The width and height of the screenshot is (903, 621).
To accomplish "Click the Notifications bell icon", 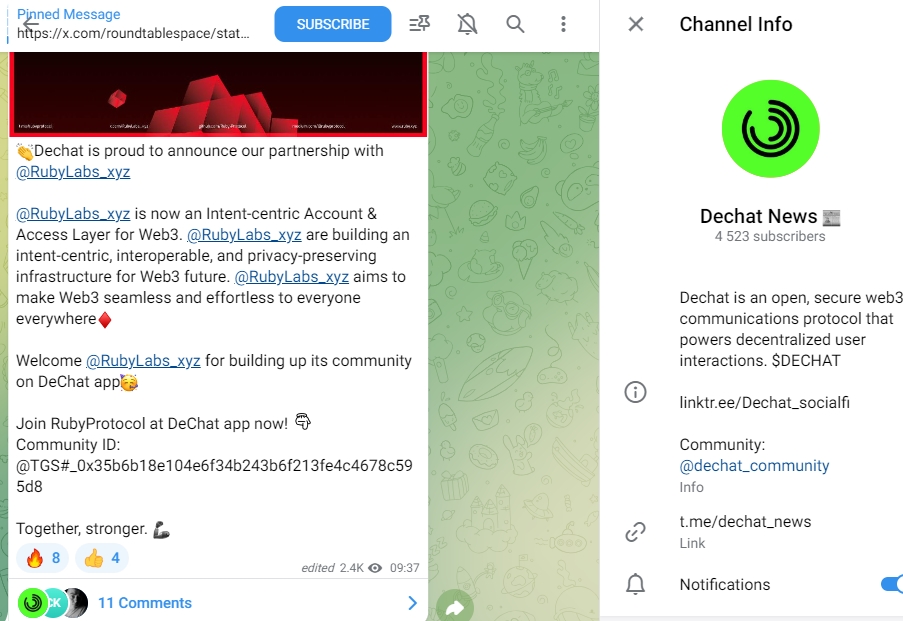I will (635, 584).
